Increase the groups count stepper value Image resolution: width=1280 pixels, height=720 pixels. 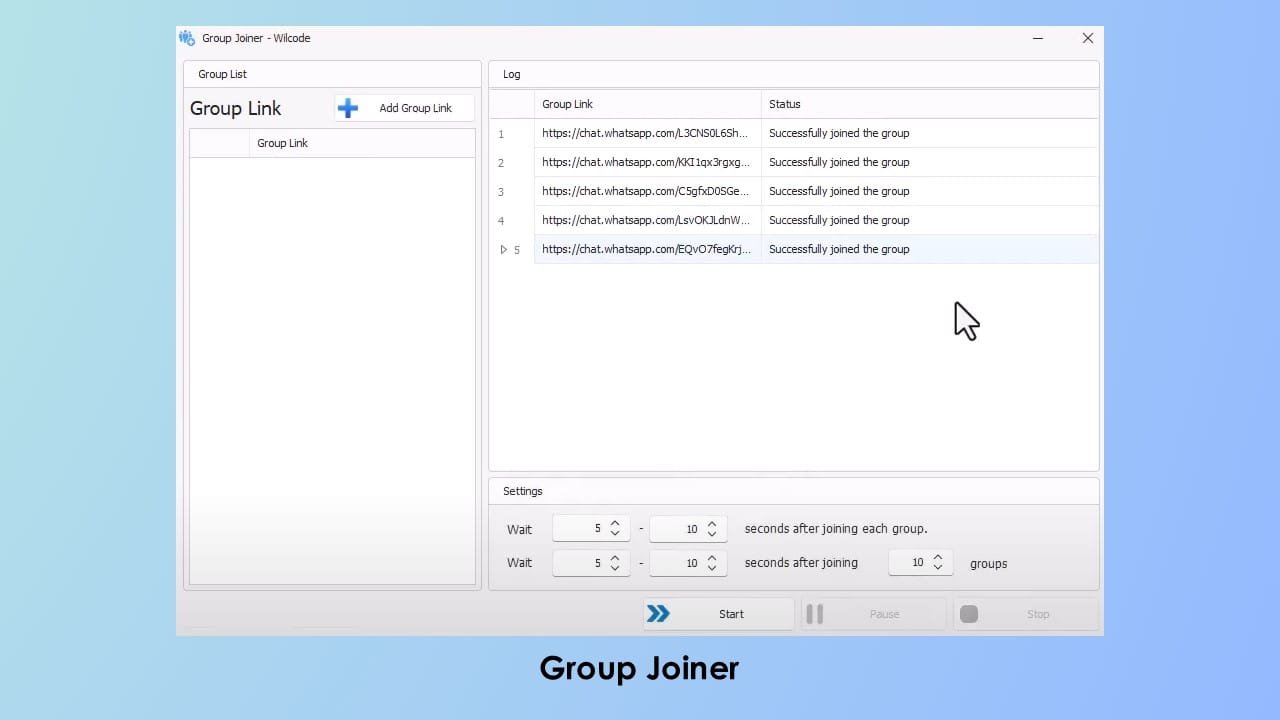click(938, 557)
